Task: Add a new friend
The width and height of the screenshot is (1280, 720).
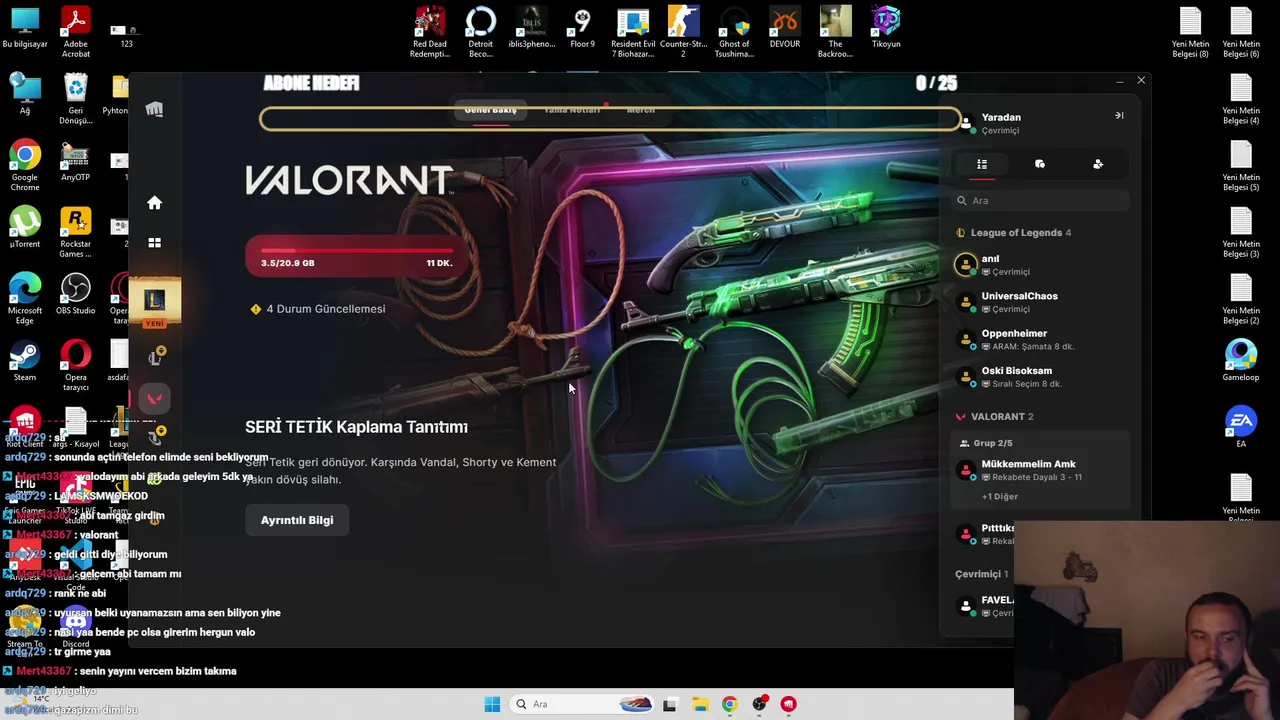Action: point(1098,164)
